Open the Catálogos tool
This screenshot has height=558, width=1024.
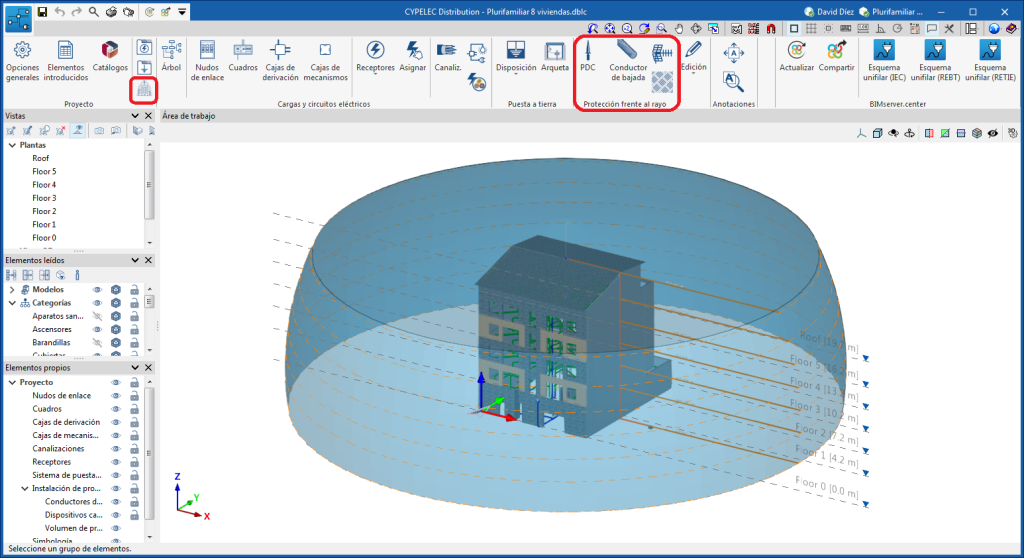[x=110, y=56]
